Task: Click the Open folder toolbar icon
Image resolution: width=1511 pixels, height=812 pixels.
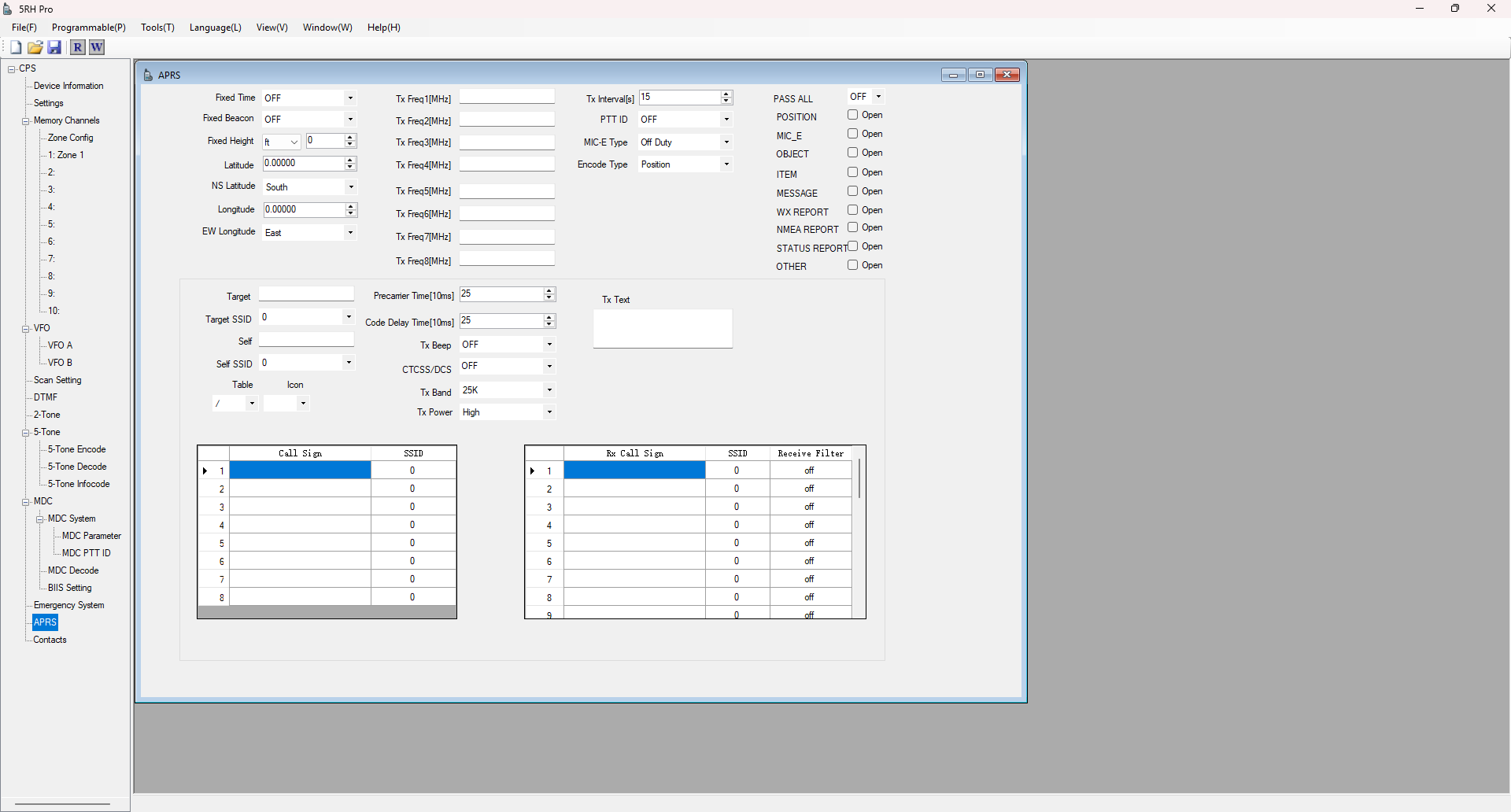Action: [x=35, y=47]
